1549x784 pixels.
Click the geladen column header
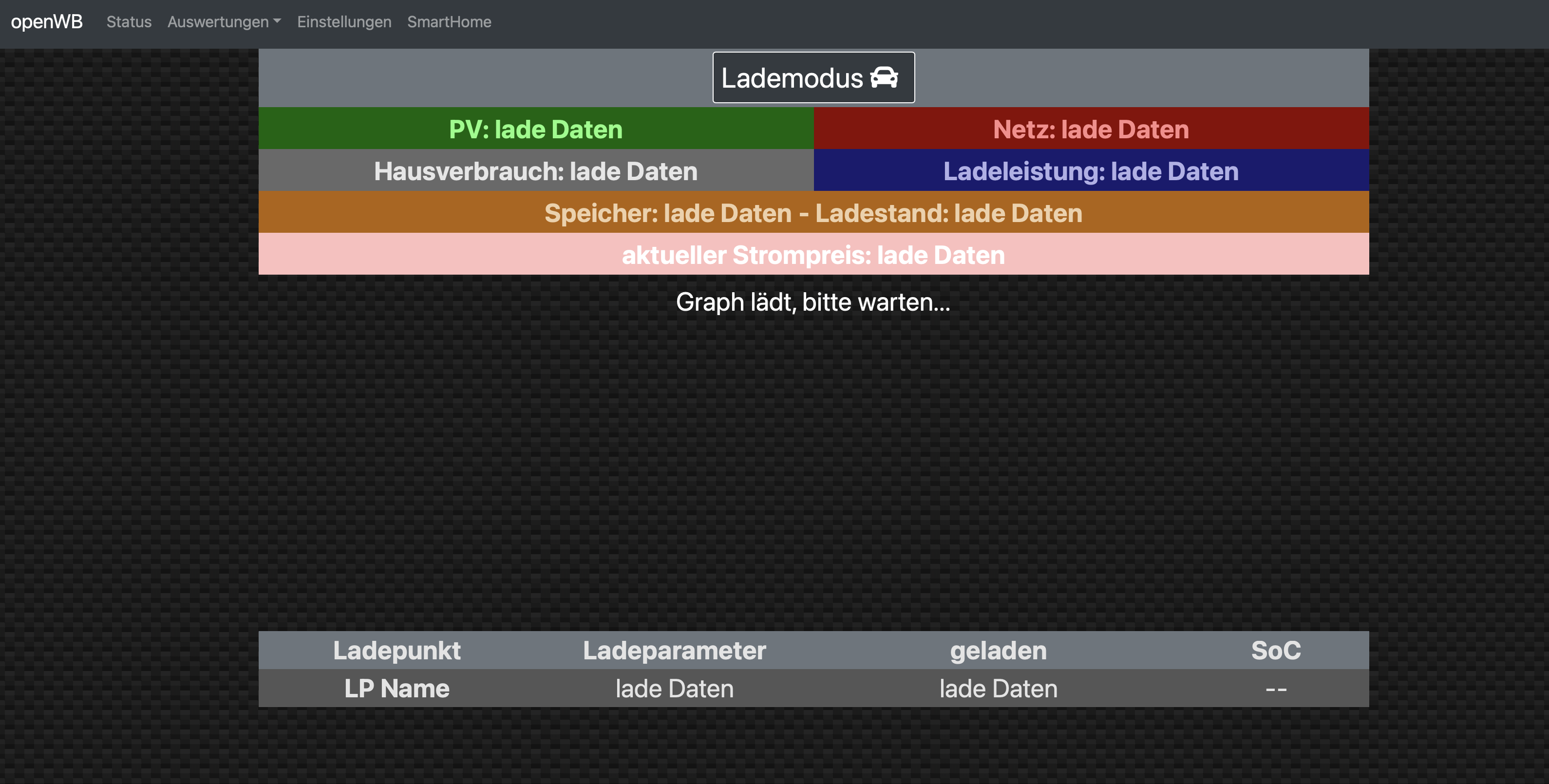click(x=998, y=650)
